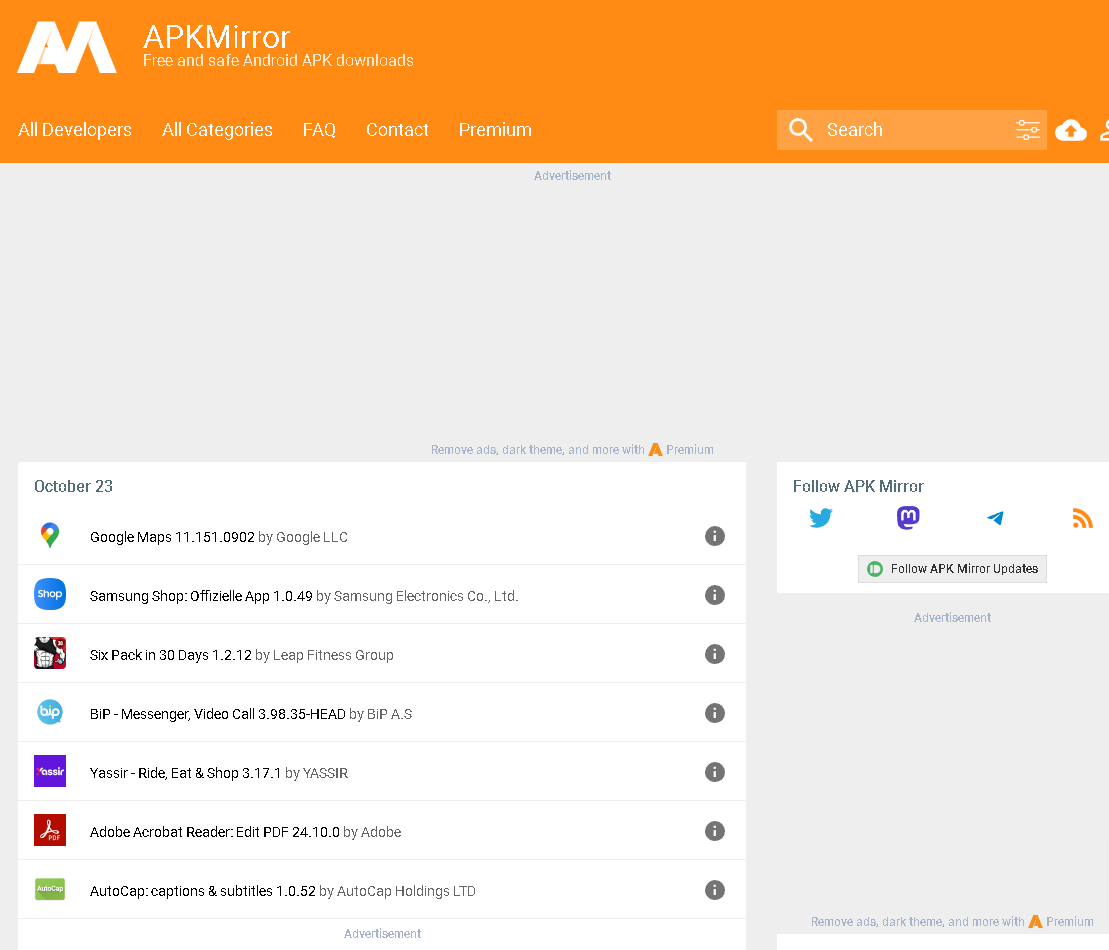
Task: Follow APK Mirror on Mastodon
Action: pyautogui.click(x=908, y=518)
